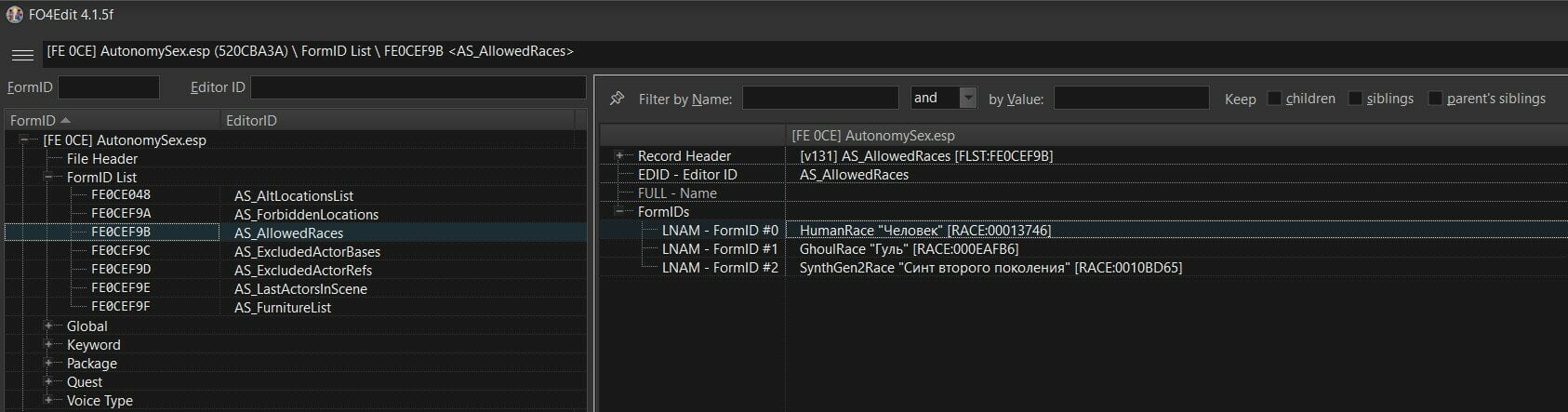Viewport: 1568px width, 412px height.
Task: Enable the parent's siblings checkbox
Action: (x=1435, y=99)
